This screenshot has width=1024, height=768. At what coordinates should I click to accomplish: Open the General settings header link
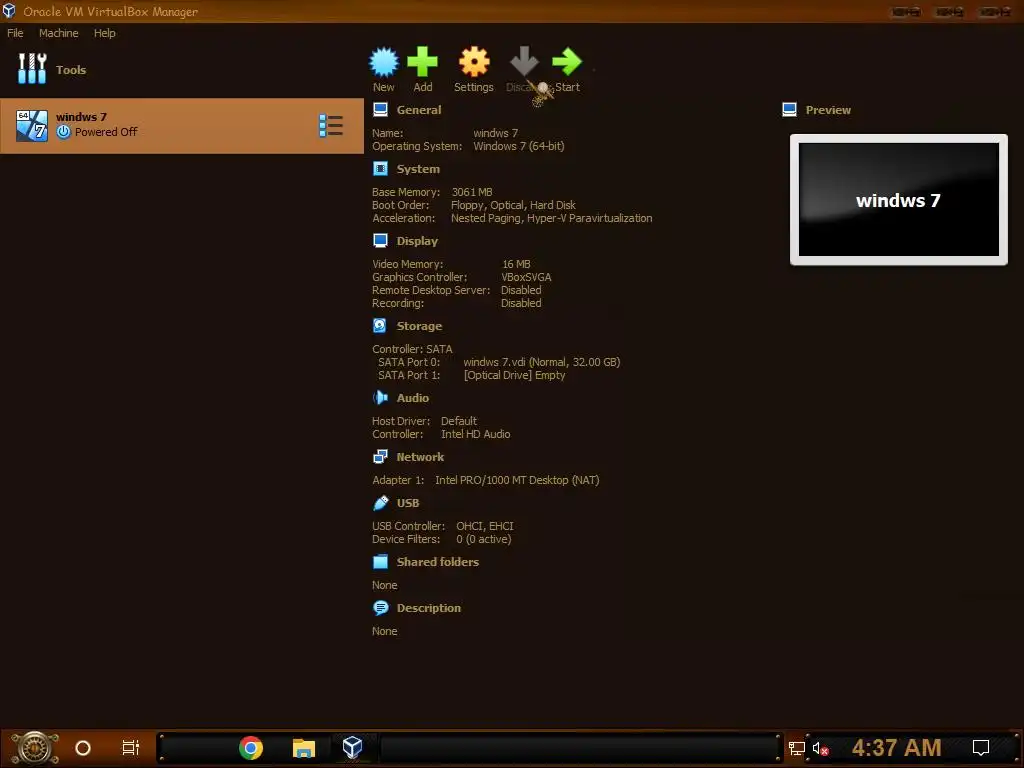[x=419, y=110]
